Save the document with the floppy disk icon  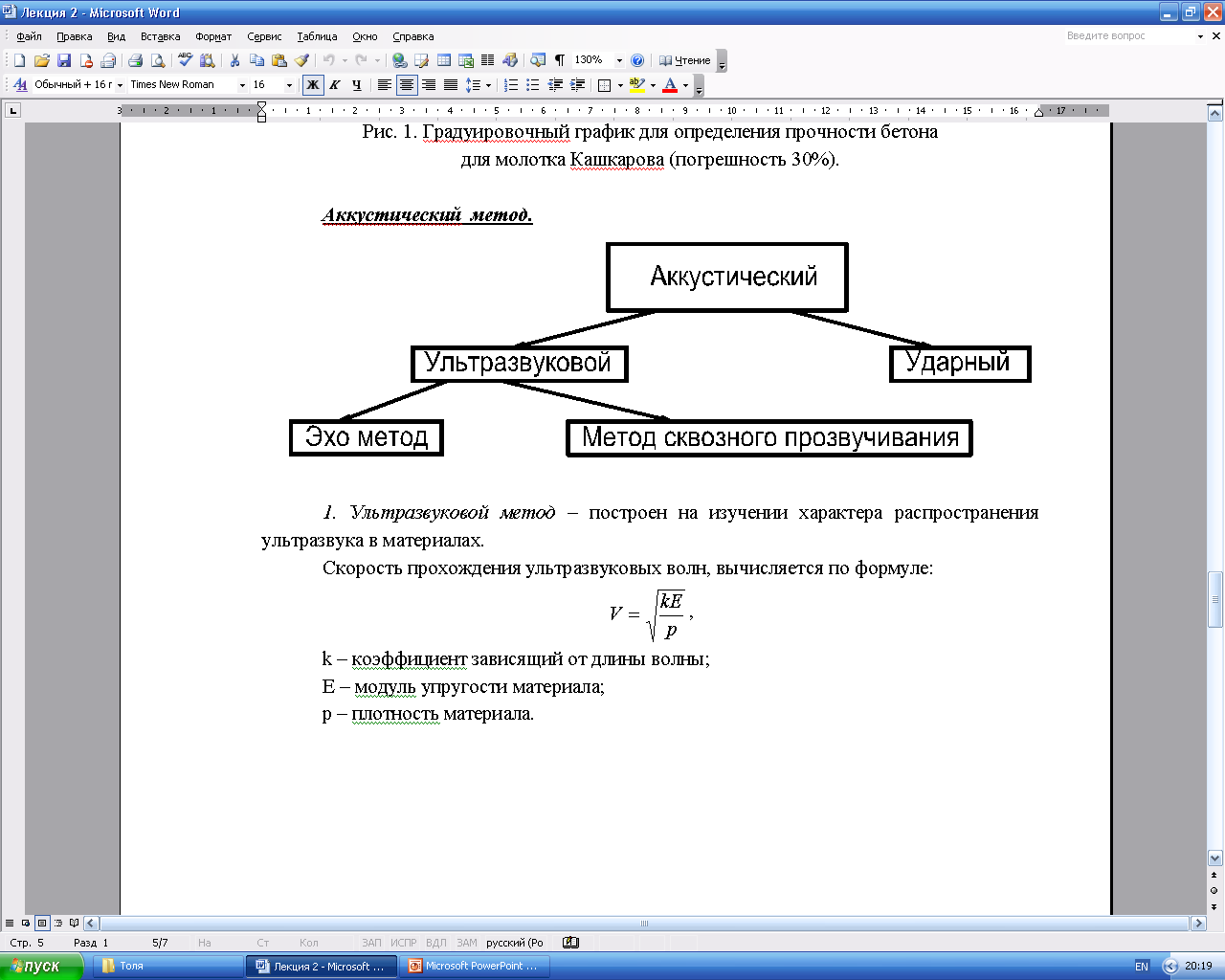coord(64,60)
